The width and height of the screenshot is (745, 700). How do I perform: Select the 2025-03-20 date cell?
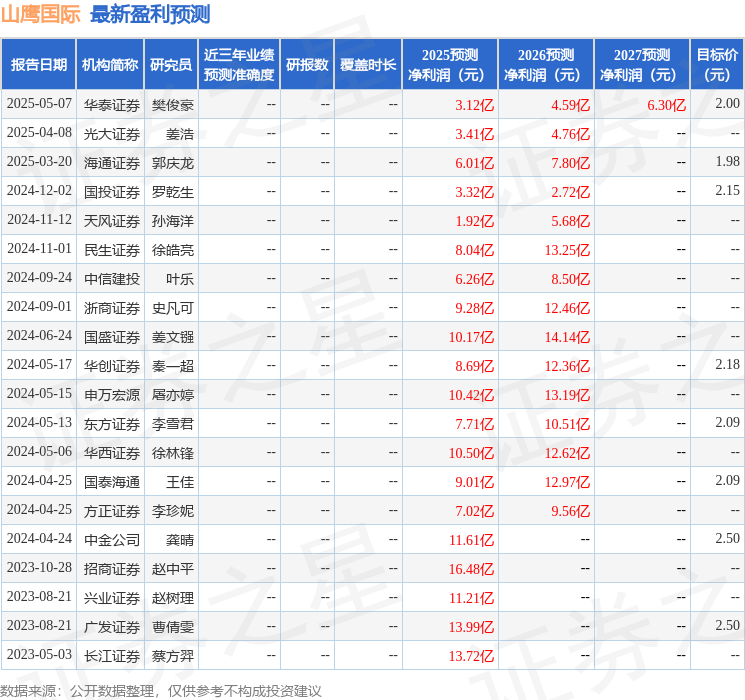[39, 162]
